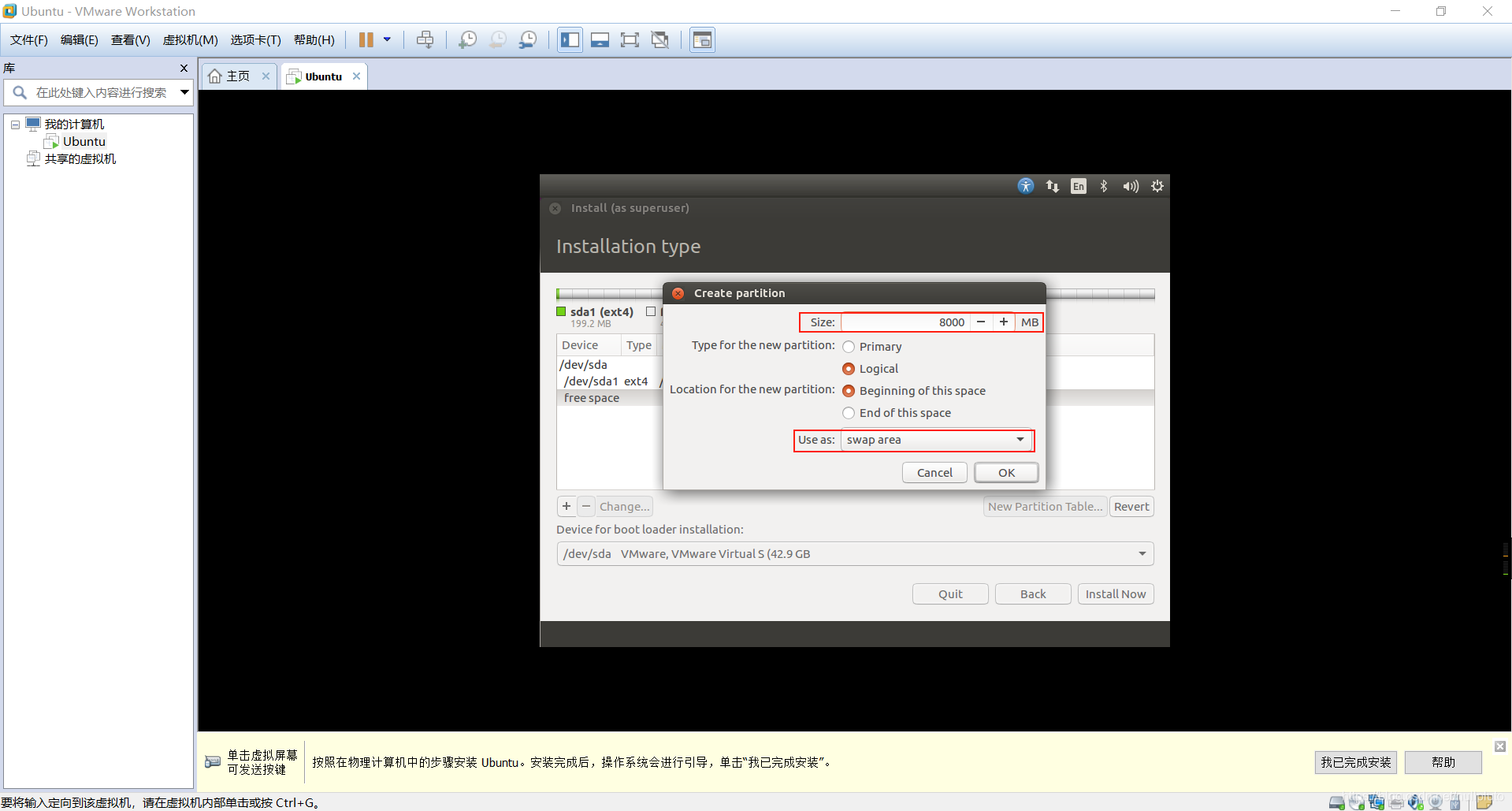Select the Logical partition type
The width and height of the screenshot is (1512, 811).
(x=849, y=369)
